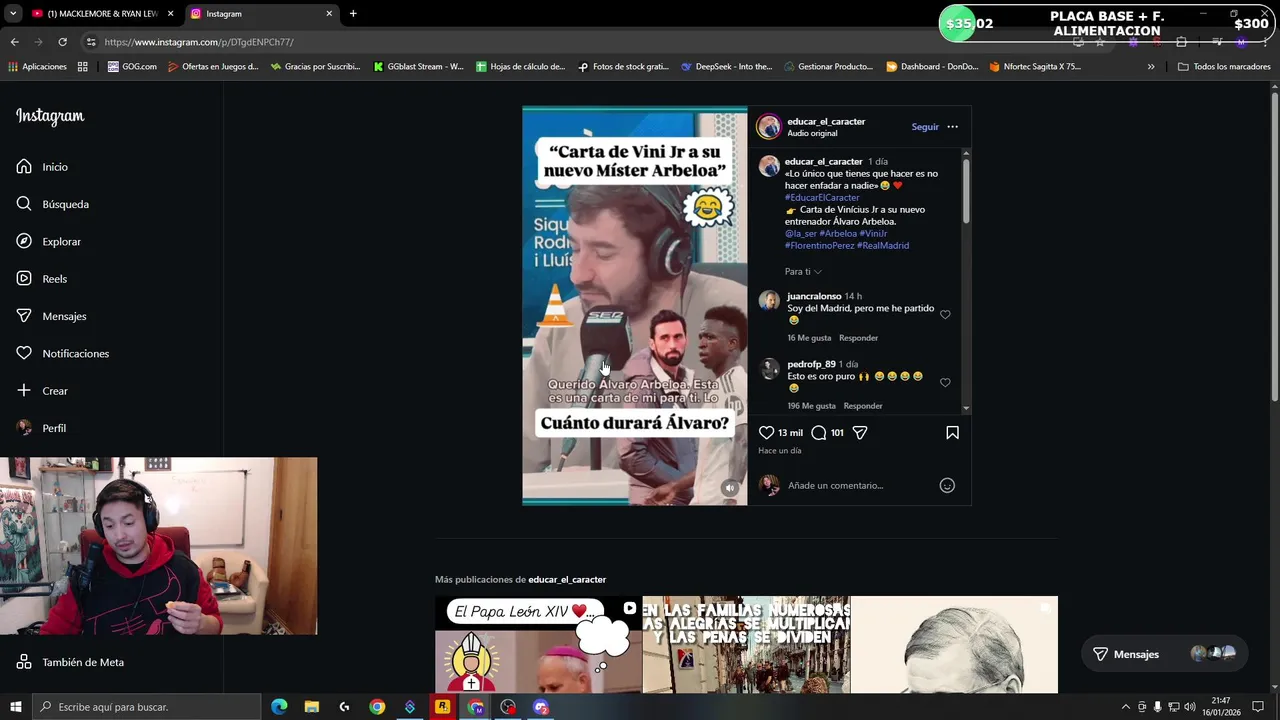Open Logitech G Hub from the taskbar

(x=345, y=707)
